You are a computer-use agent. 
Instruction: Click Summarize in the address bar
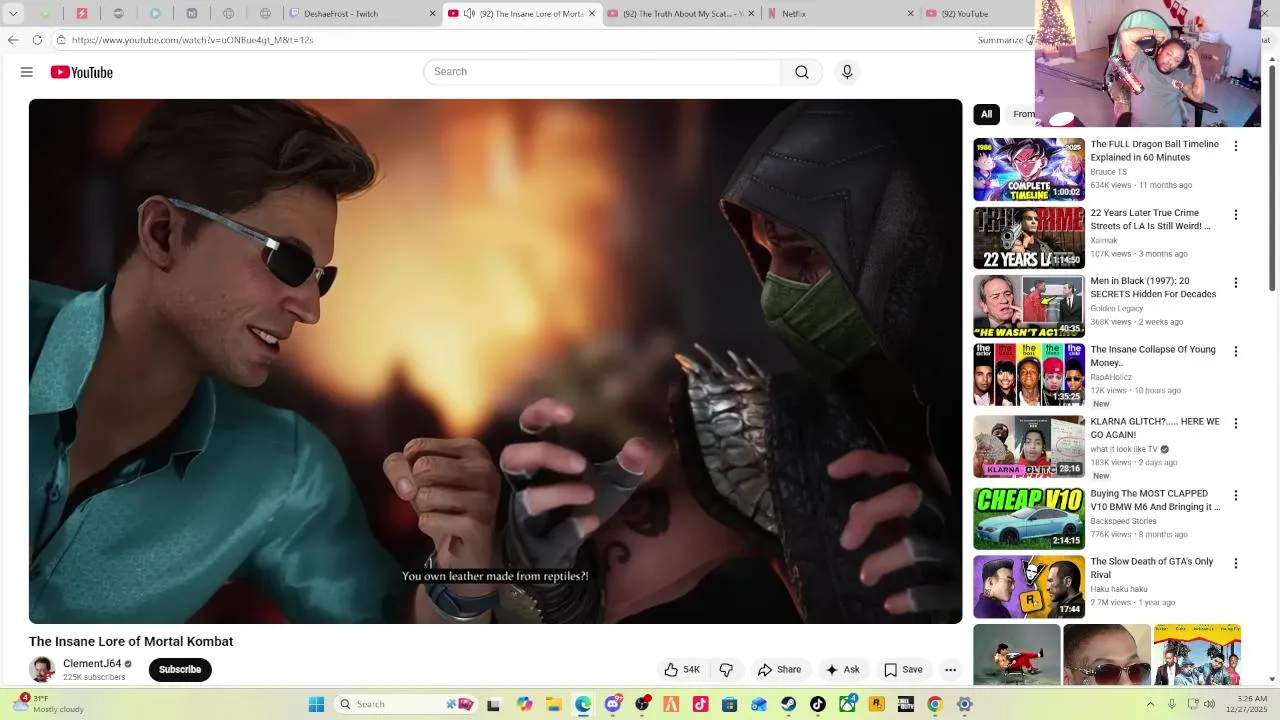pyautogui.click(x=1003, y=40)
